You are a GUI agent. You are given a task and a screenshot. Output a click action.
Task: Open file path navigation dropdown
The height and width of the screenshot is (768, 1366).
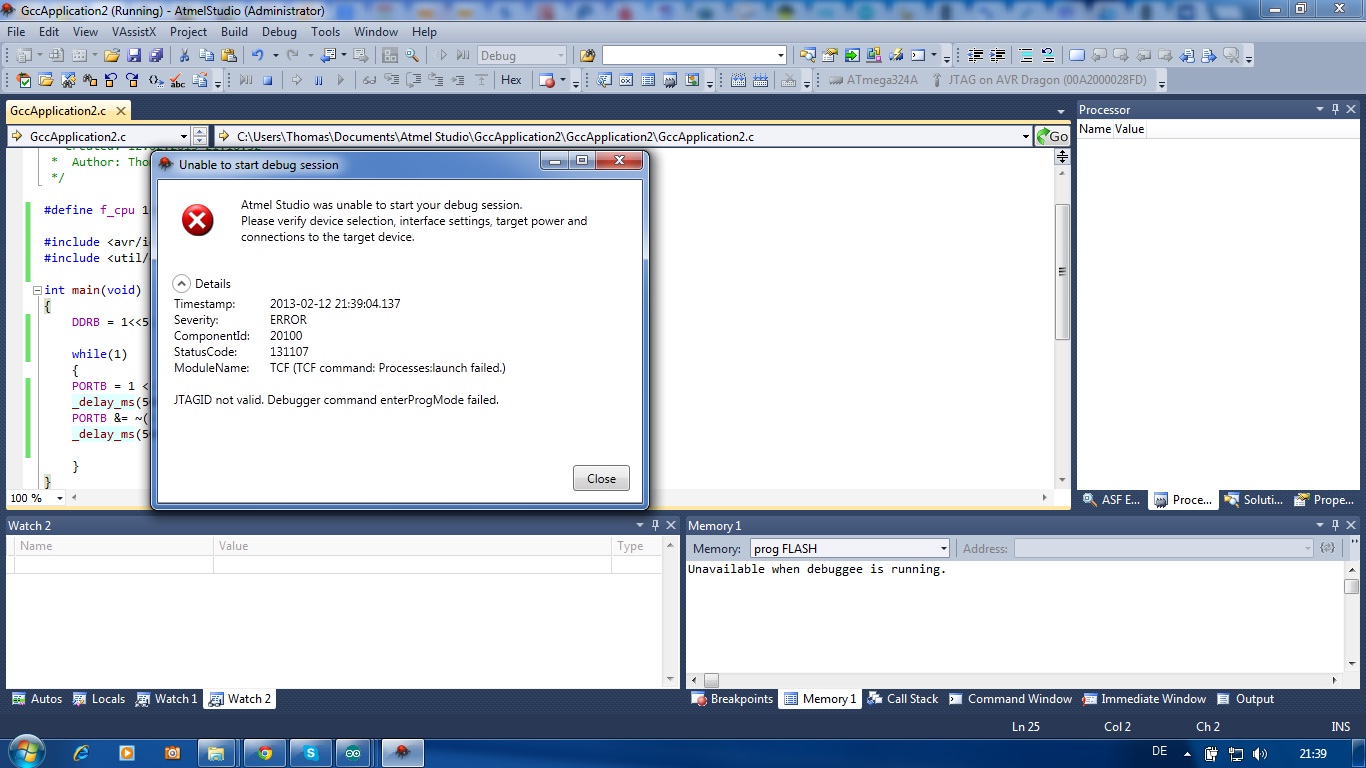1025,136
